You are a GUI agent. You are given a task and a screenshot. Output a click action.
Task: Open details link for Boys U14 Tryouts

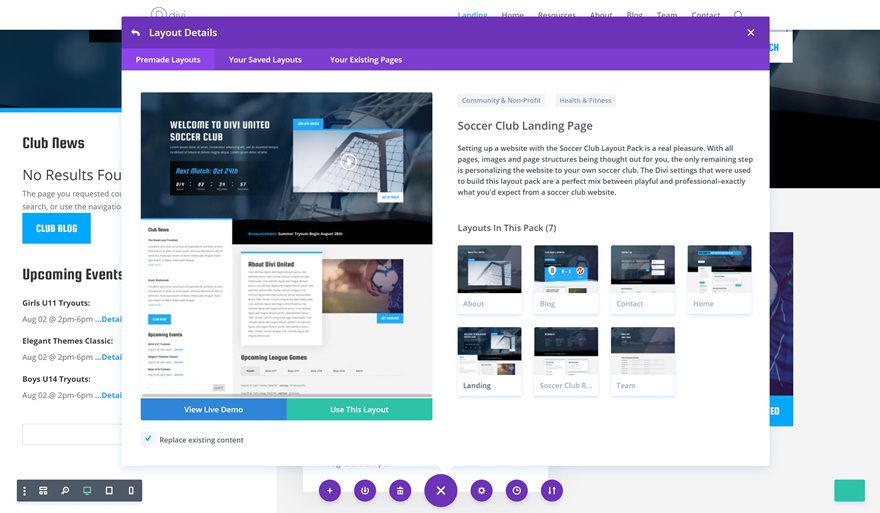click(x=108, y=395)
